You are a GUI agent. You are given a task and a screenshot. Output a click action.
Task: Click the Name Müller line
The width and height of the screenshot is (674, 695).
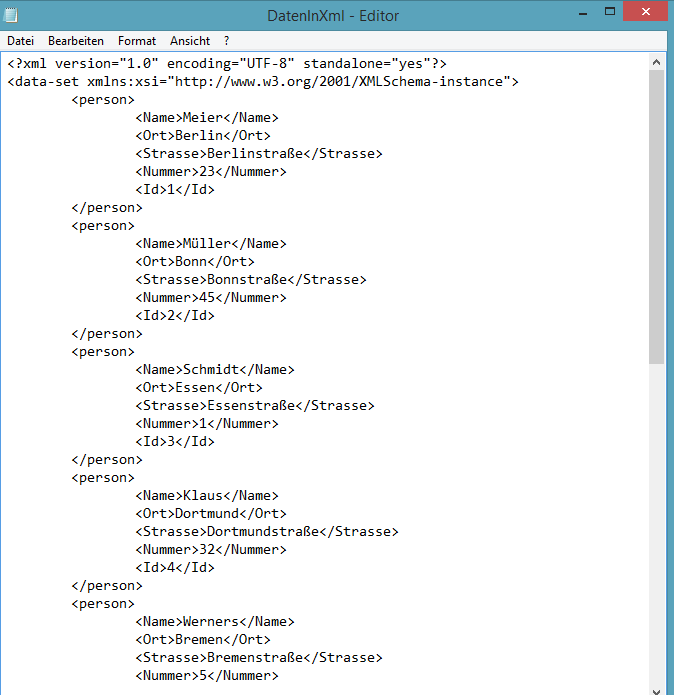[211, 243]
